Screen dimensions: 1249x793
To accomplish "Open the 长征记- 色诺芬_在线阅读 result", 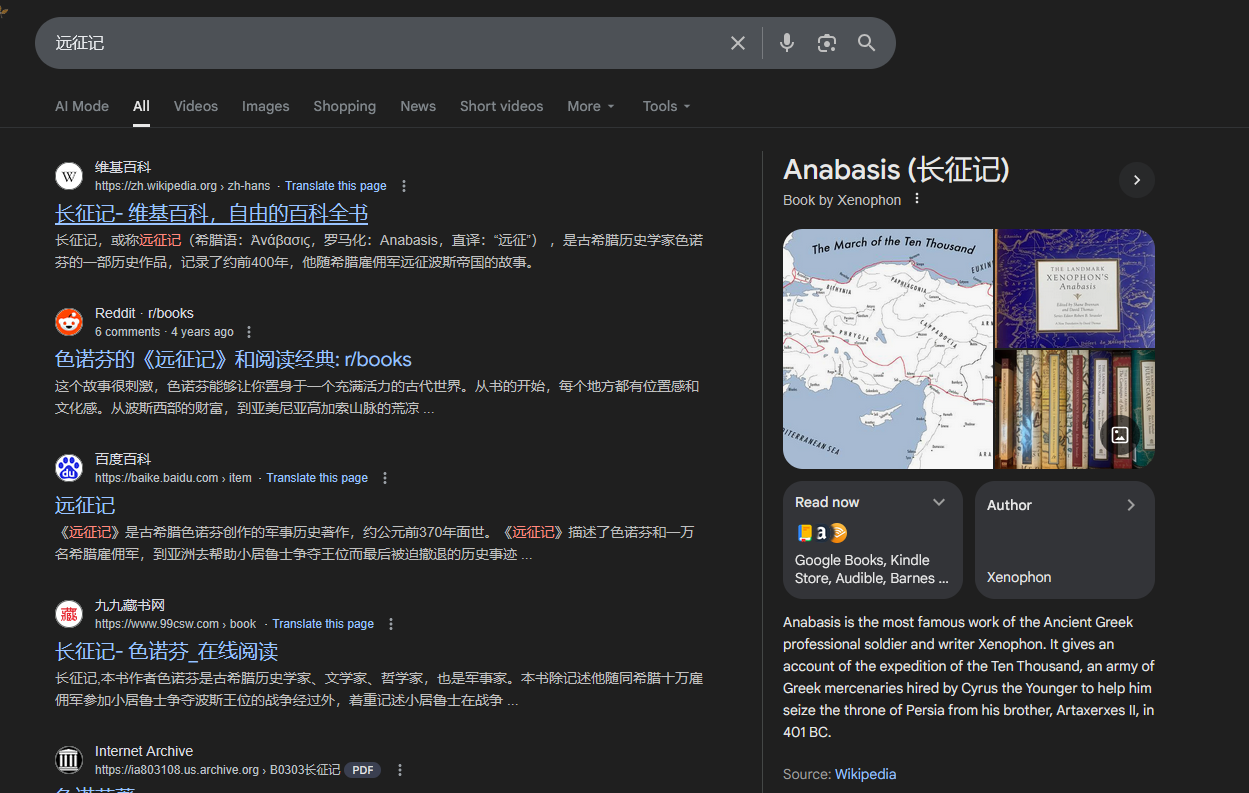I will pos(166,652).
